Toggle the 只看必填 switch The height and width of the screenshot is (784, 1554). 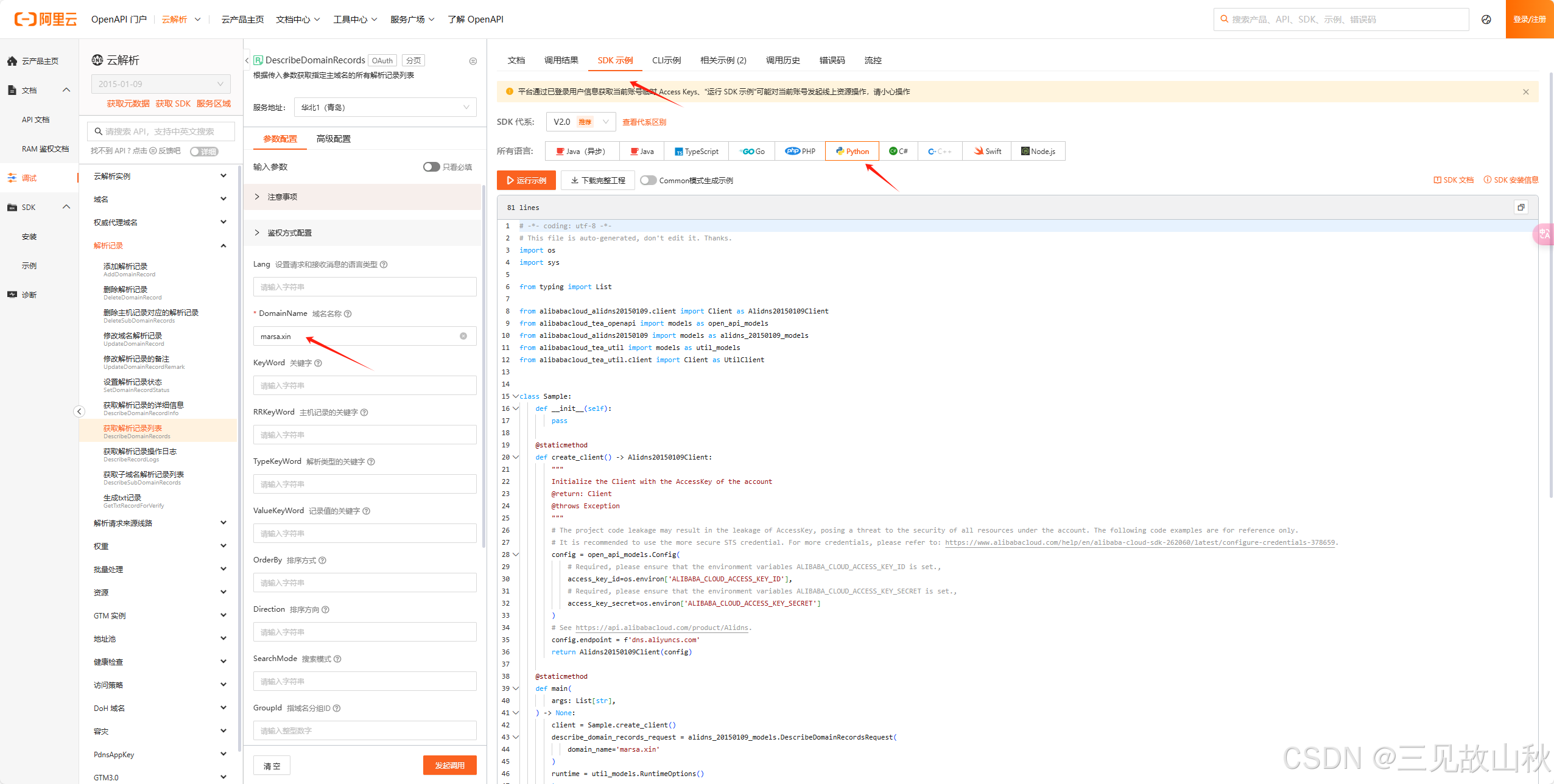(431, 167)
